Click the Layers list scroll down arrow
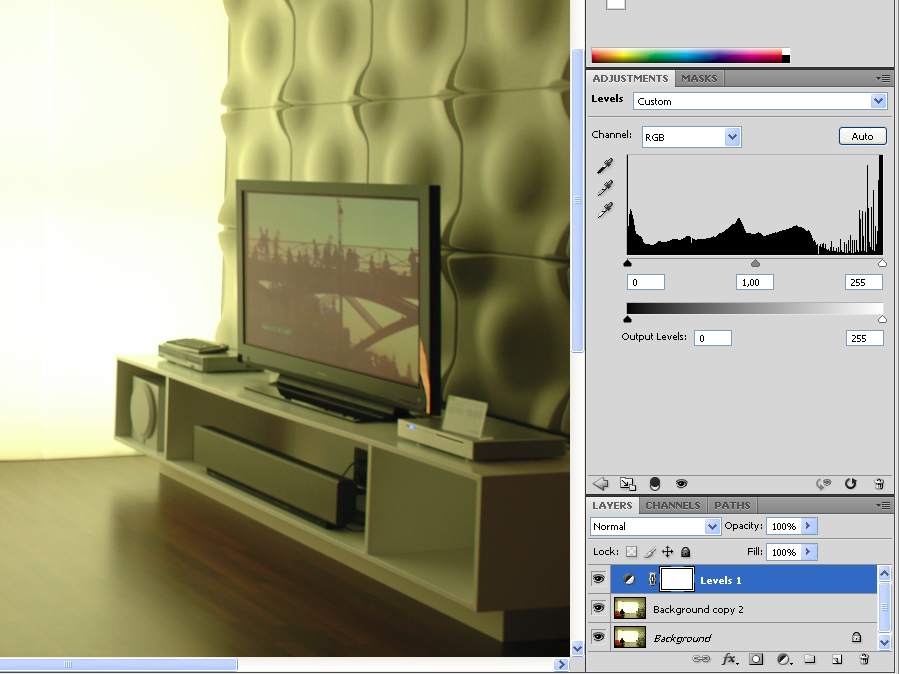899x674 pixels. click(x=884, y=643)
